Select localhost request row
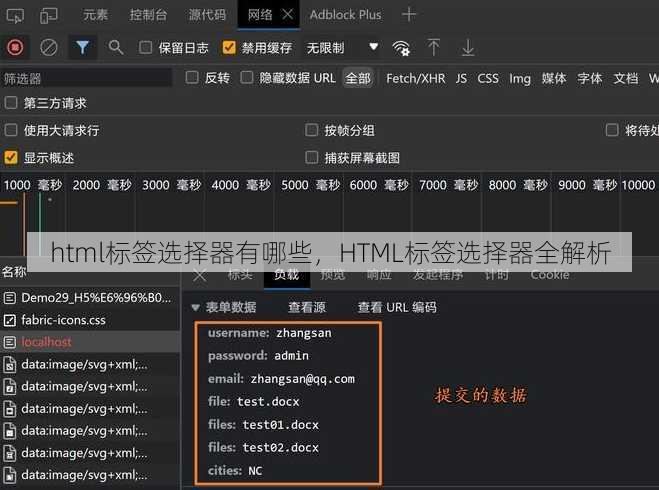Screen dimensions: 659x490 90,342
